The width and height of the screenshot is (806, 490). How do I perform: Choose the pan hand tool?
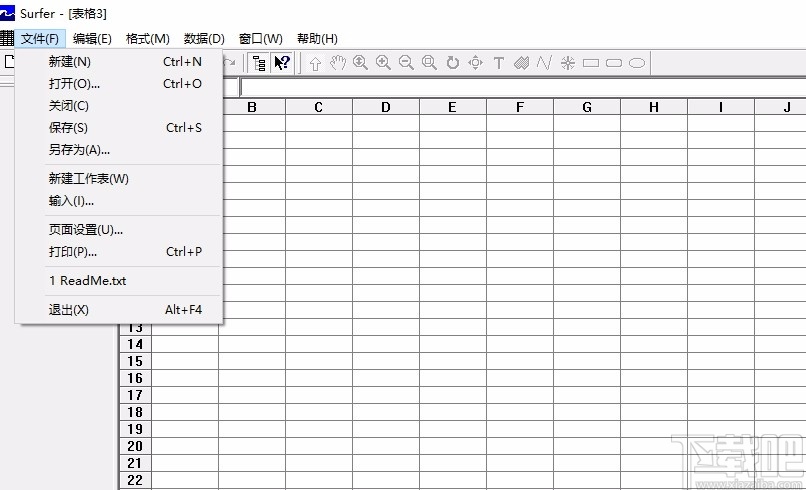pyautogui.click(x=338, y=63)
